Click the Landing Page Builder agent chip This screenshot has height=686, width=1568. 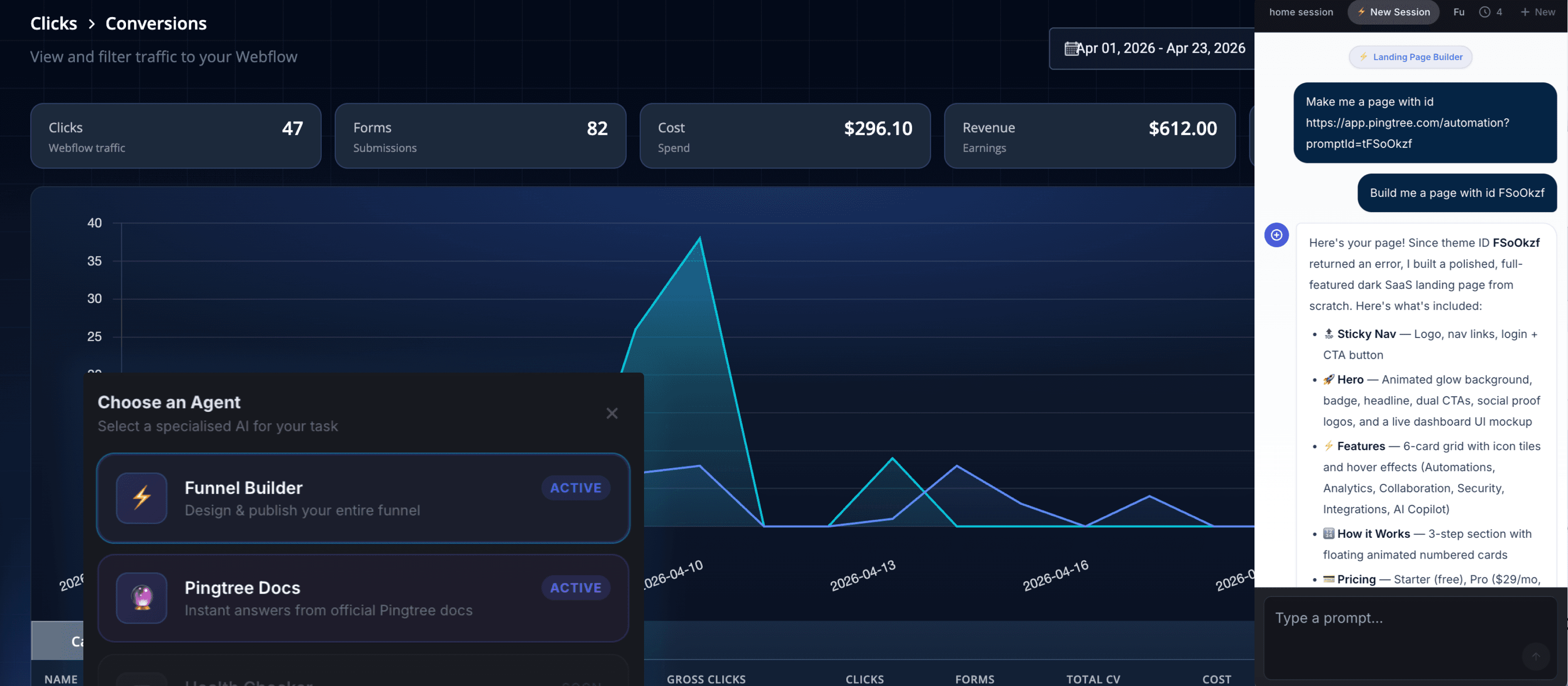pos(1410,57)
